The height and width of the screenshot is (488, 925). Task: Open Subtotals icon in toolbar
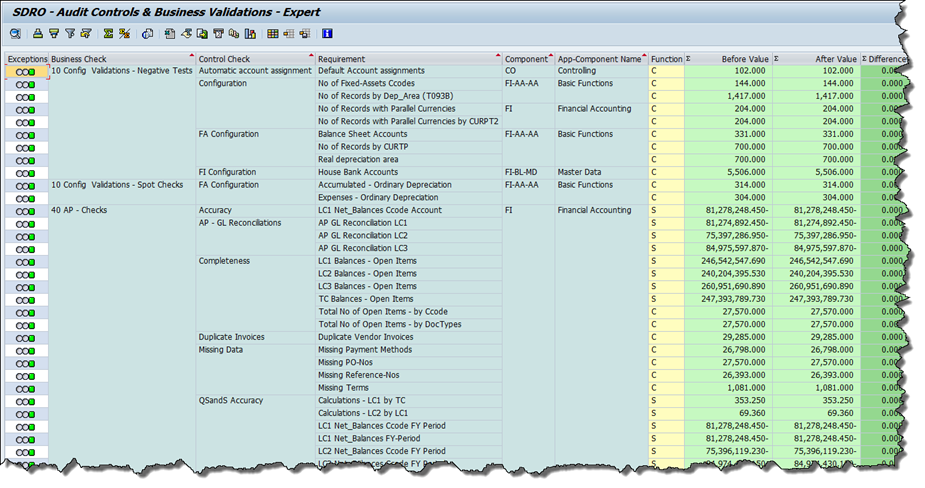(124, 34)
